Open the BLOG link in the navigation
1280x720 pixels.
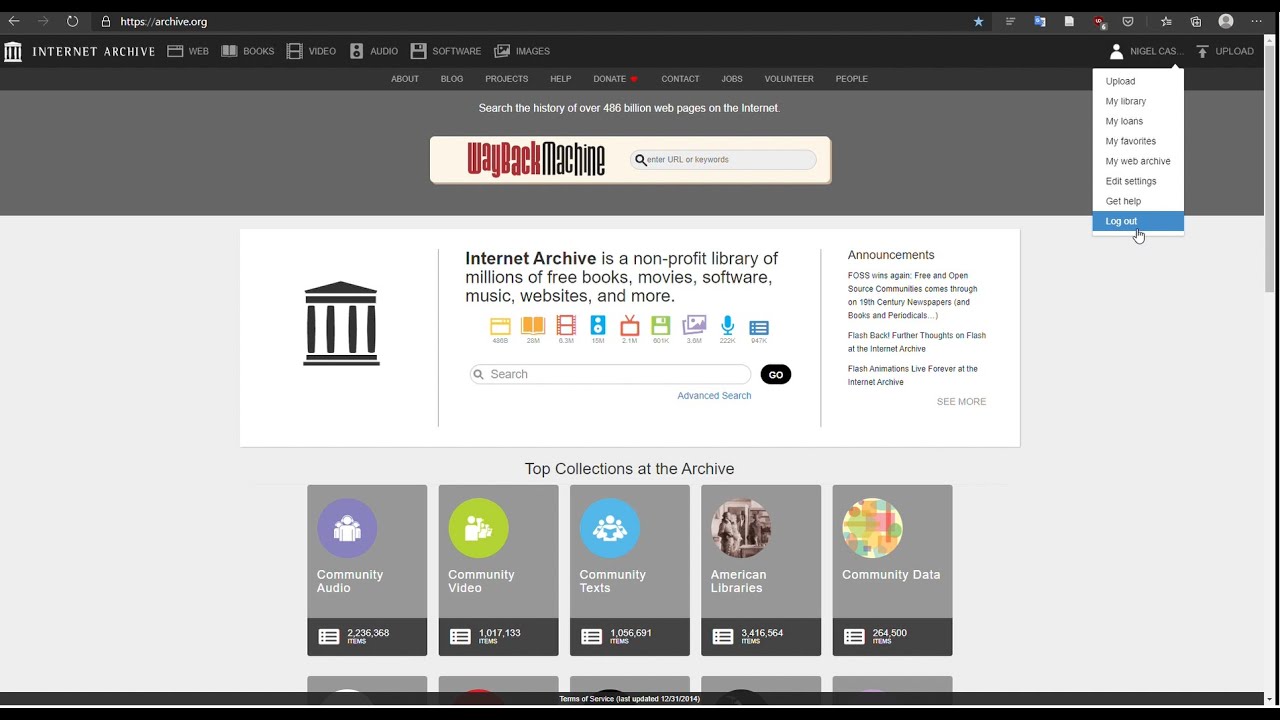(452, 79)
